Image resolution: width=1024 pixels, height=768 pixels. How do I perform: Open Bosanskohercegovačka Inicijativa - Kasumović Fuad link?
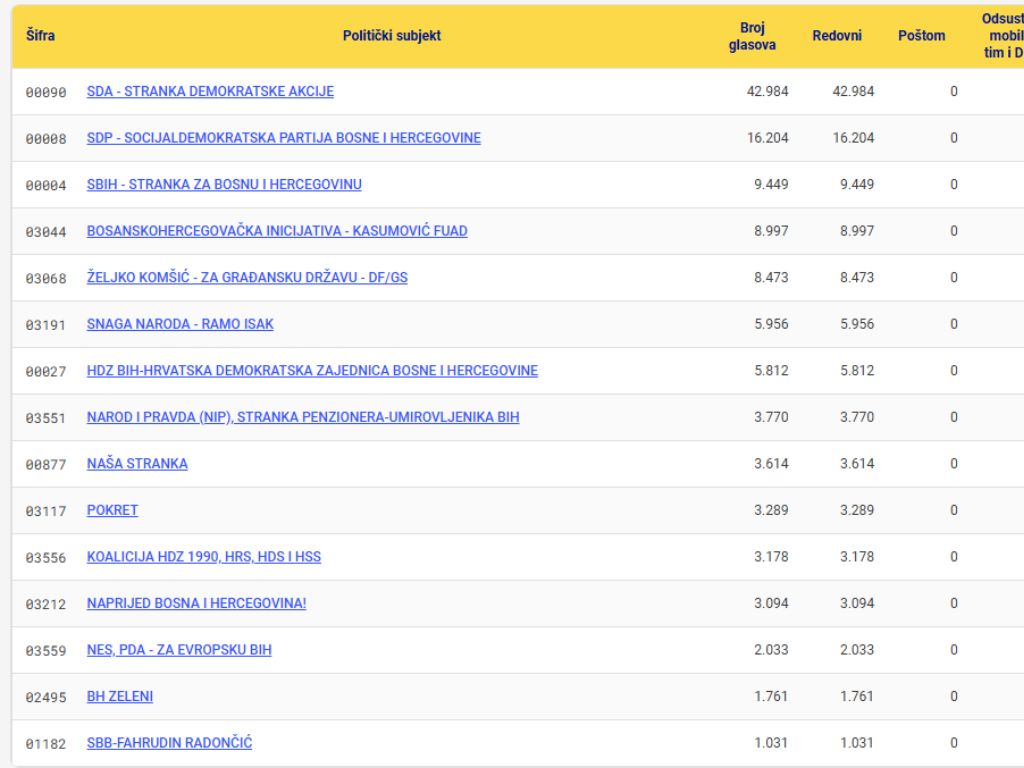pos(277,231)
